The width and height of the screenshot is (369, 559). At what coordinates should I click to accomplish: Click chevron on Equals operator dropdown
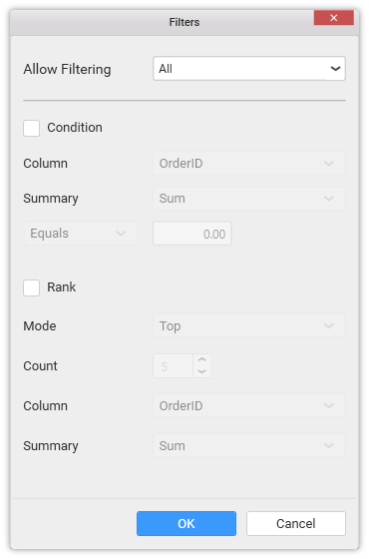click(x=121, y=234)
